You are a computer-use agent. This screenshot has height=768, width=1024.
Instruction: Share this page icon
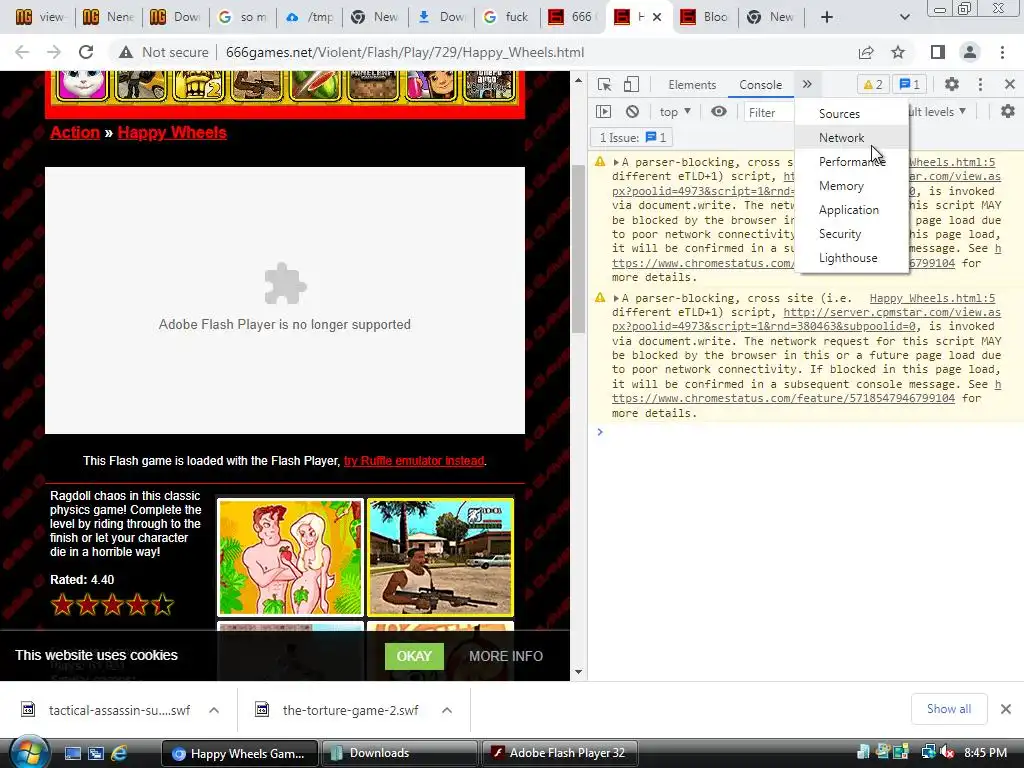coord(866,52)
